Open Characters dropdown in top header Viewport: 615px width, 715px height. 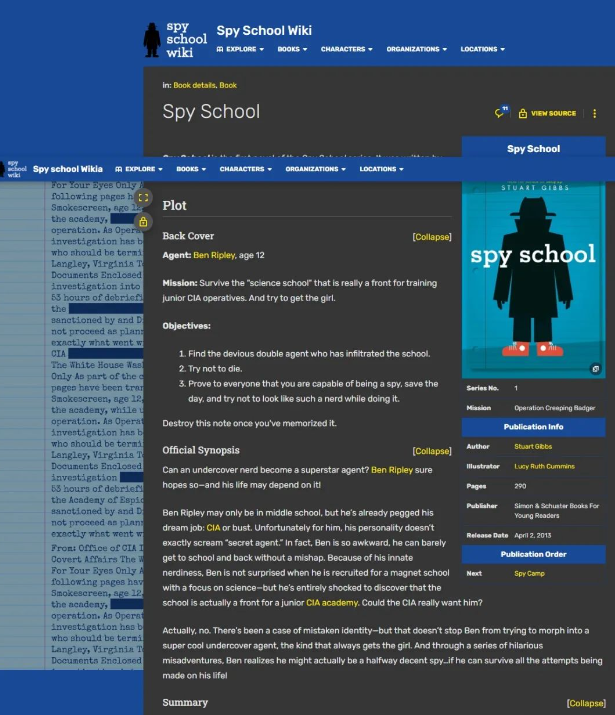(x=346, y=49)
